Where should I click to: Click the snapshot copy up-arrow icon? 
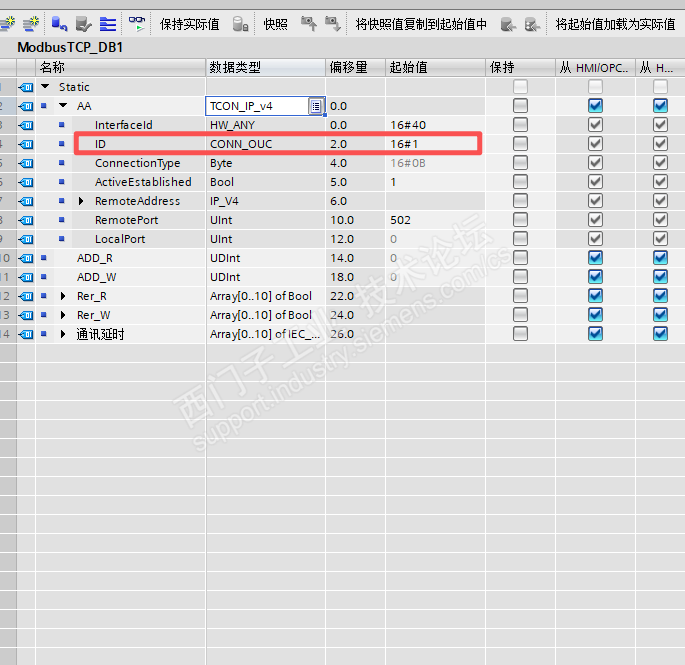click(309, 24)
